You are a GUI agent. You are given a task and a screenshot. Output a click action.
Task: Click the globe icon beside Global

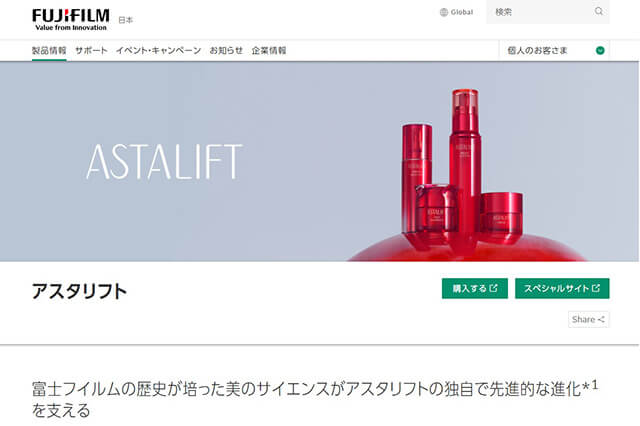444,12
